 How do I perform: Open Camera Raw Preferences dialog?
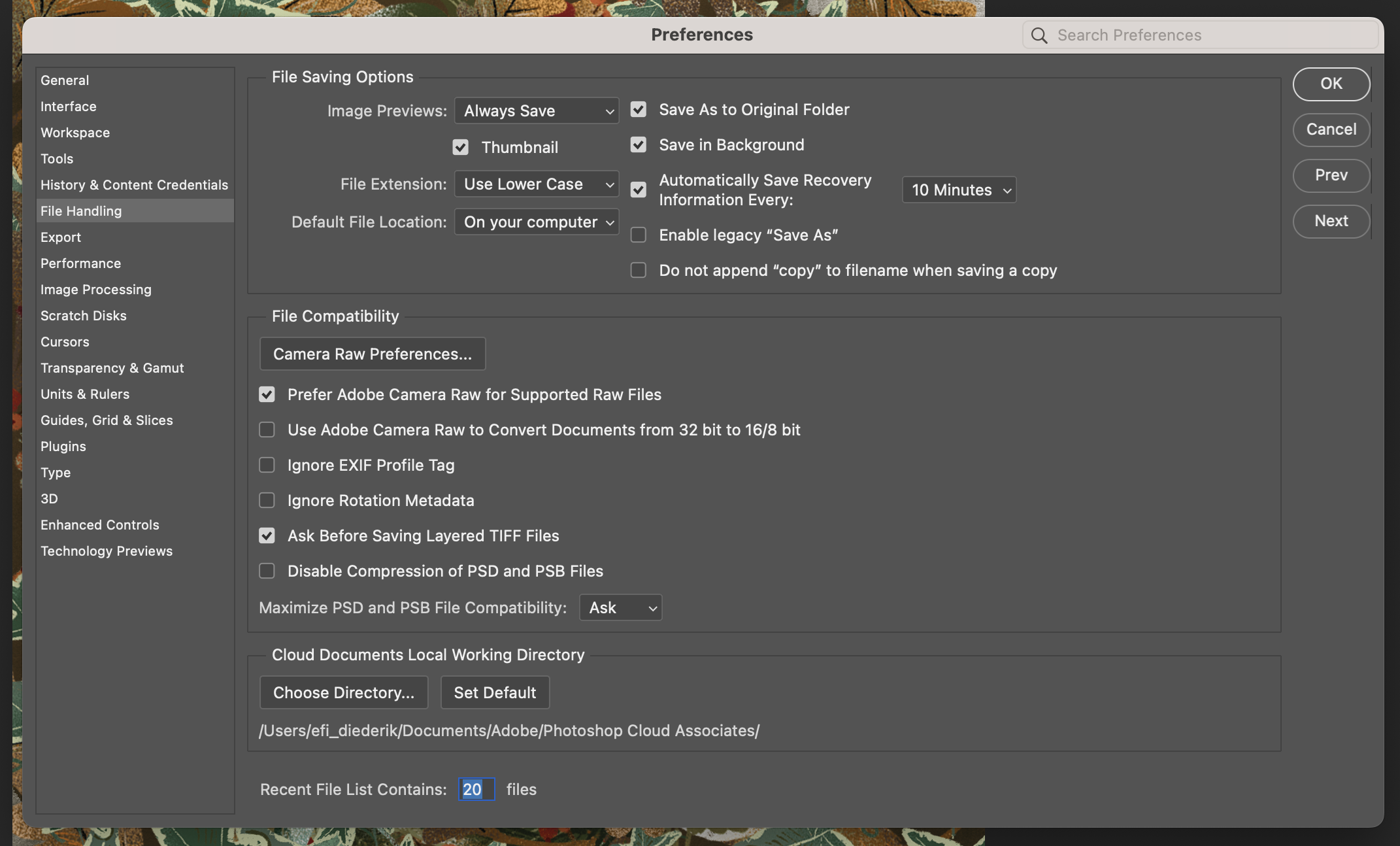click(x=372, y=353)
